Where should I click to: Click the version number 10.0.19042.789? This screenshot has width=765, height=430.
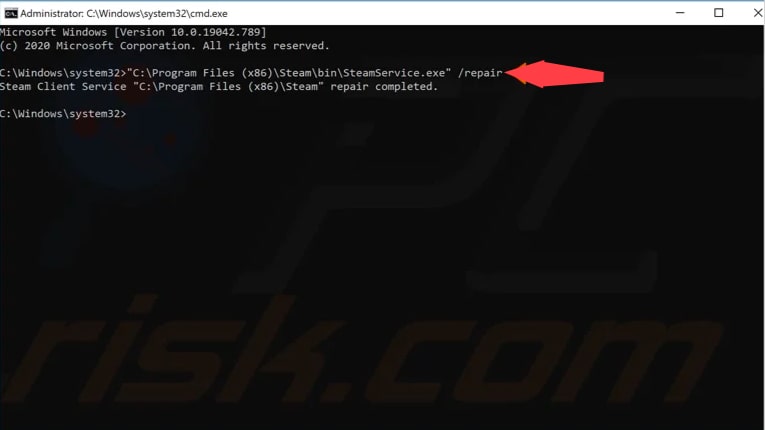coord(215,32)
